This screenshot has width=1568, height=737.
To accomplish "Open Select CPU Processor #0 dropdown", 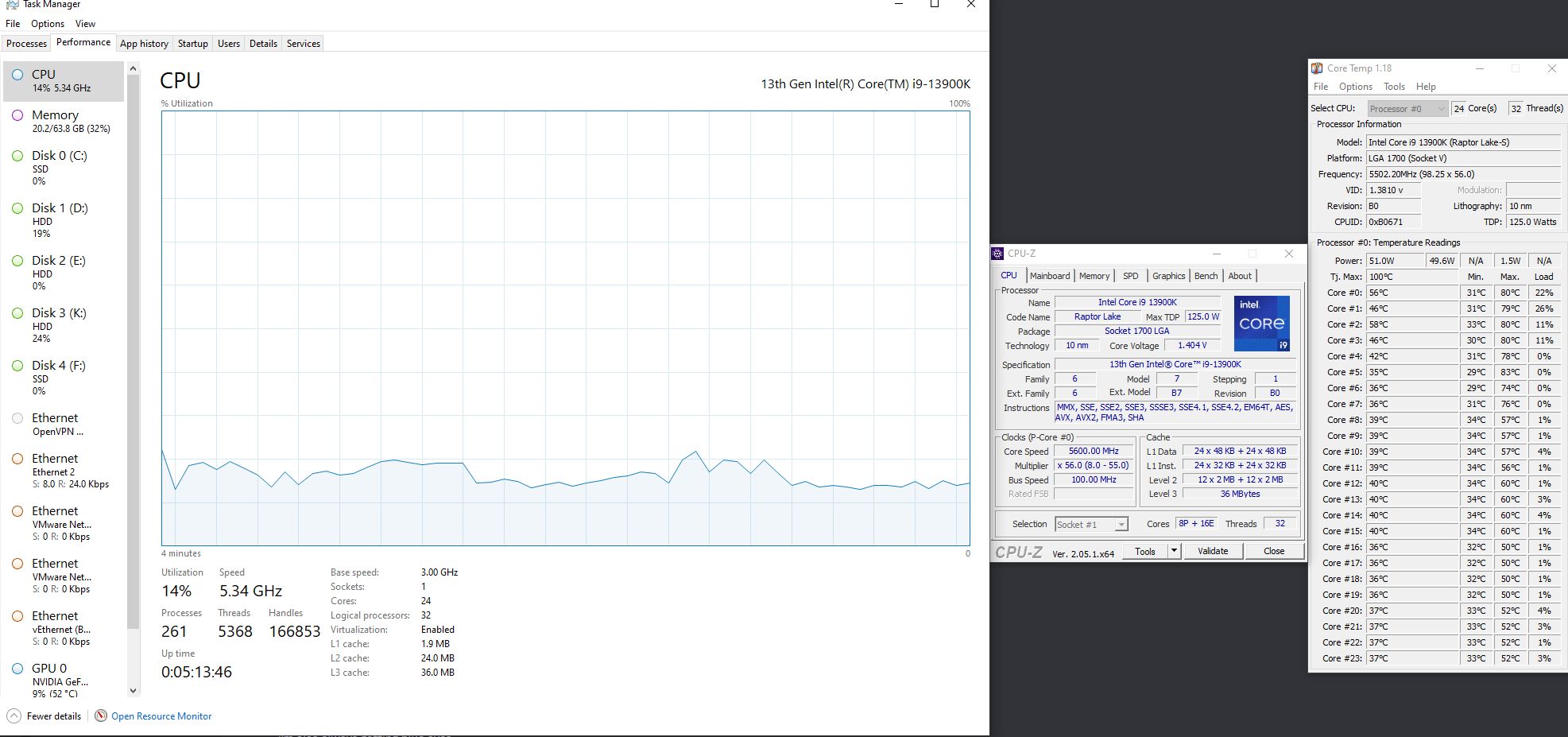I will pos(1407,109).
